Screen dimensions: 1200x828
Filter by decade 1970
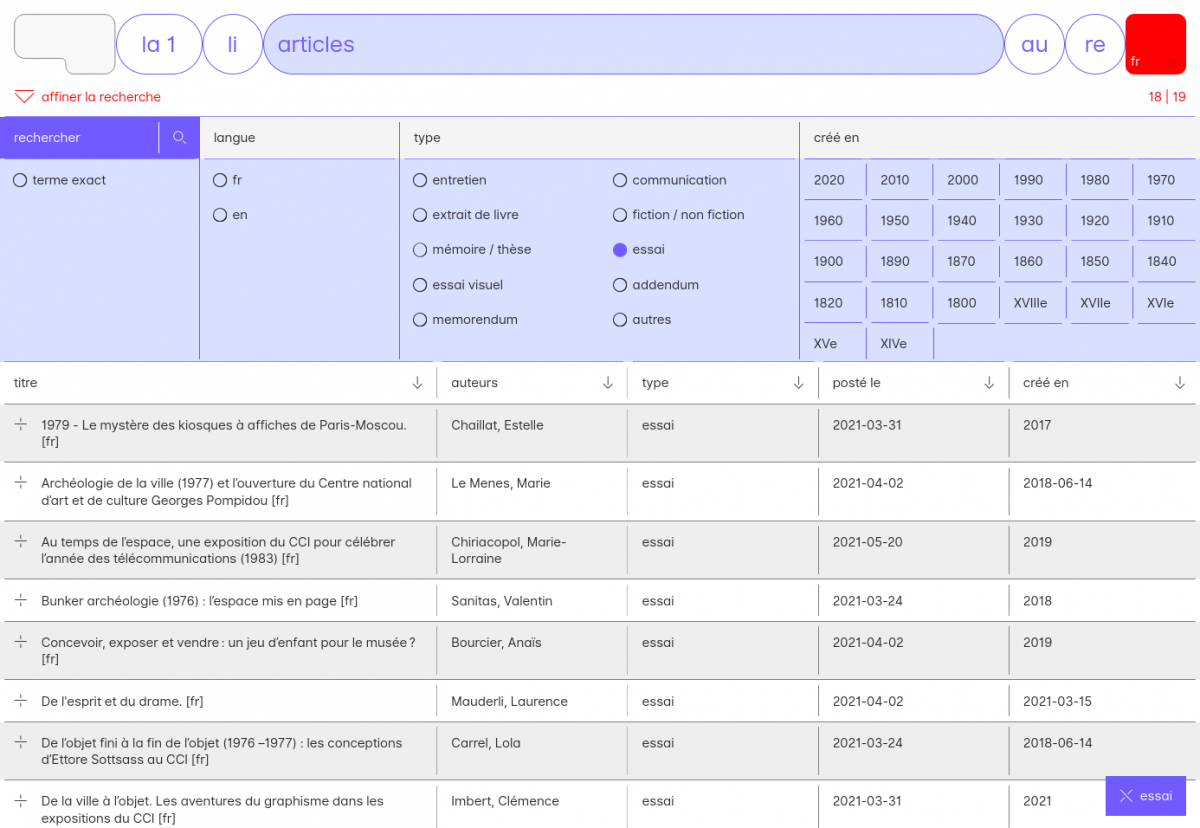coord(1161,180)
